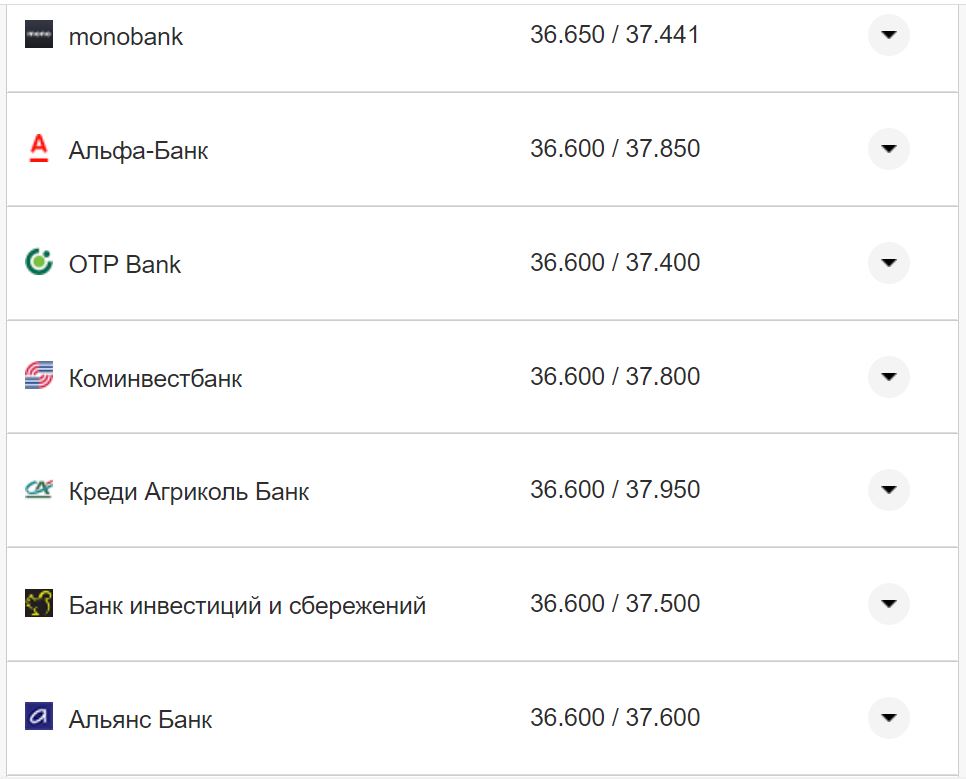Open the Альфа-Банк page link
Image resolution: width=966 pixels, height=779 pixels.
137,151
